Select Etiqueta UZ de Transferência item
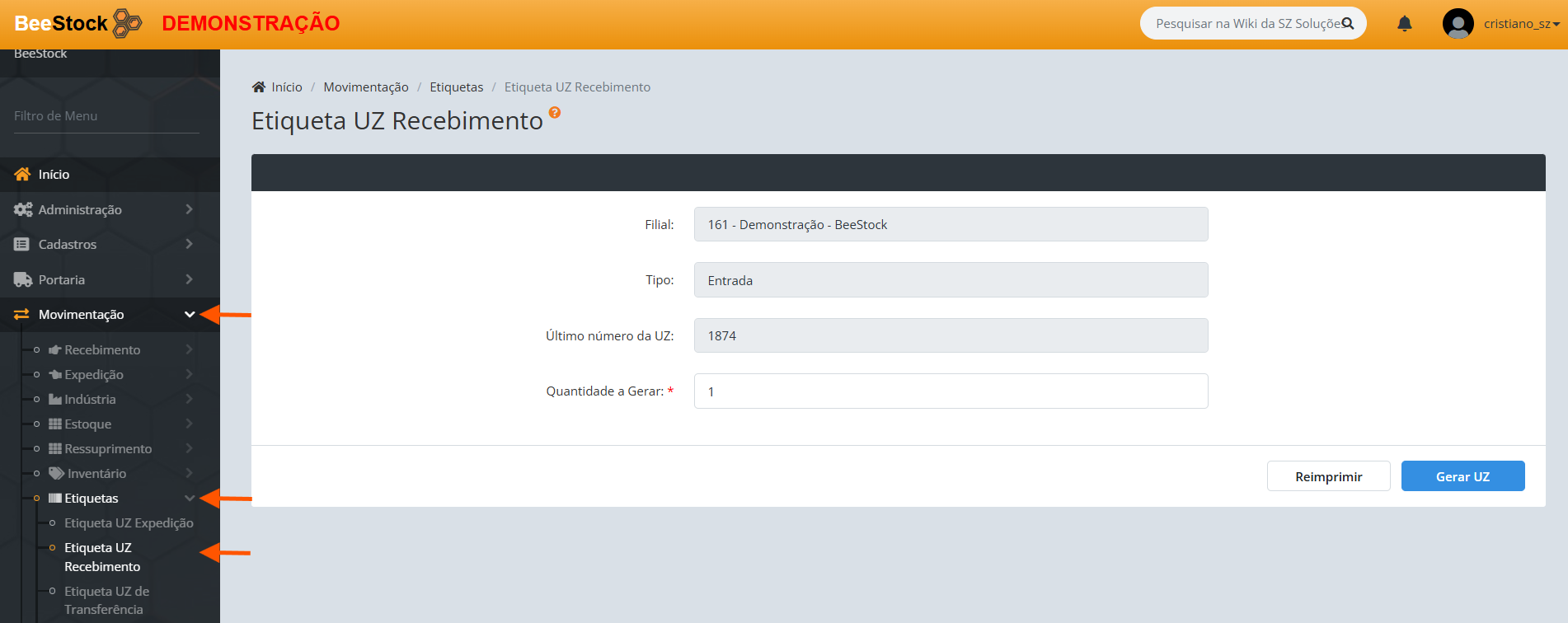Image resolution: width=1568 pixels, height=623 pixels. pos(107,601)
